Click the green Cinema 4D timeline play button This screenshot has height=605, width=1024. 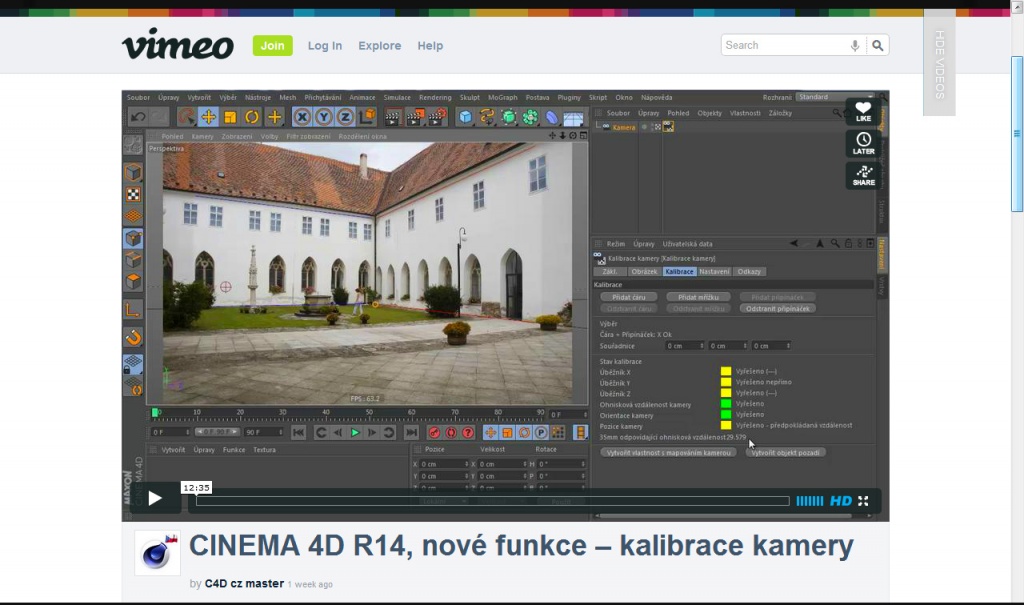point(355,433)
